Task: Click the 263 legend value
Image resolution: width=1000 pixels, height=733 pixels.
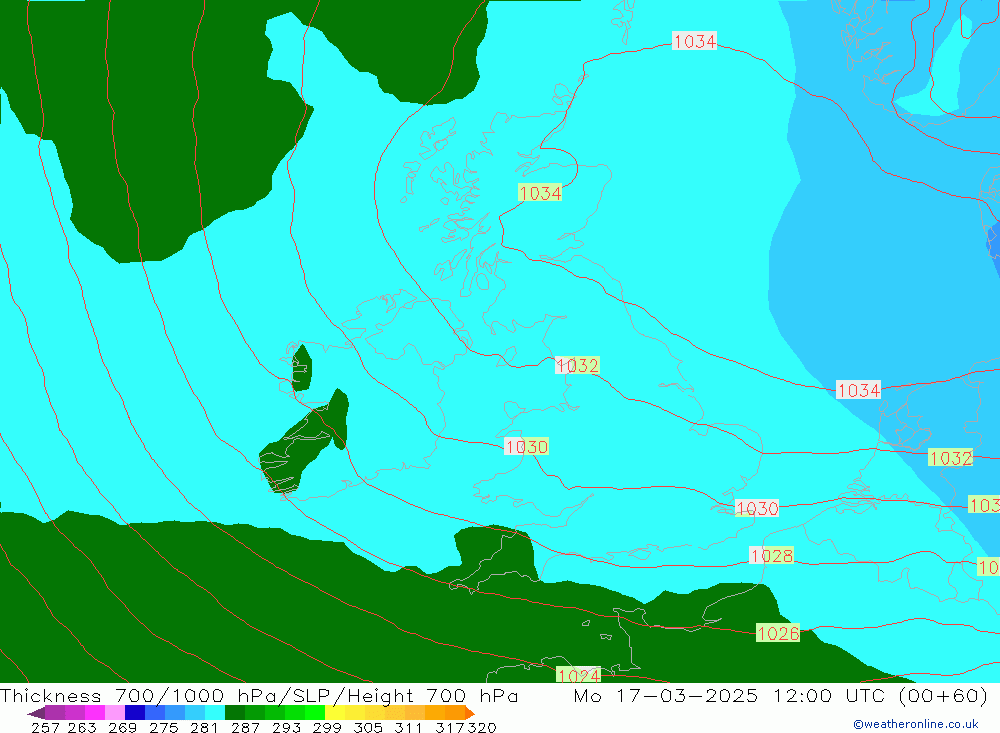Action: (82, 727)
